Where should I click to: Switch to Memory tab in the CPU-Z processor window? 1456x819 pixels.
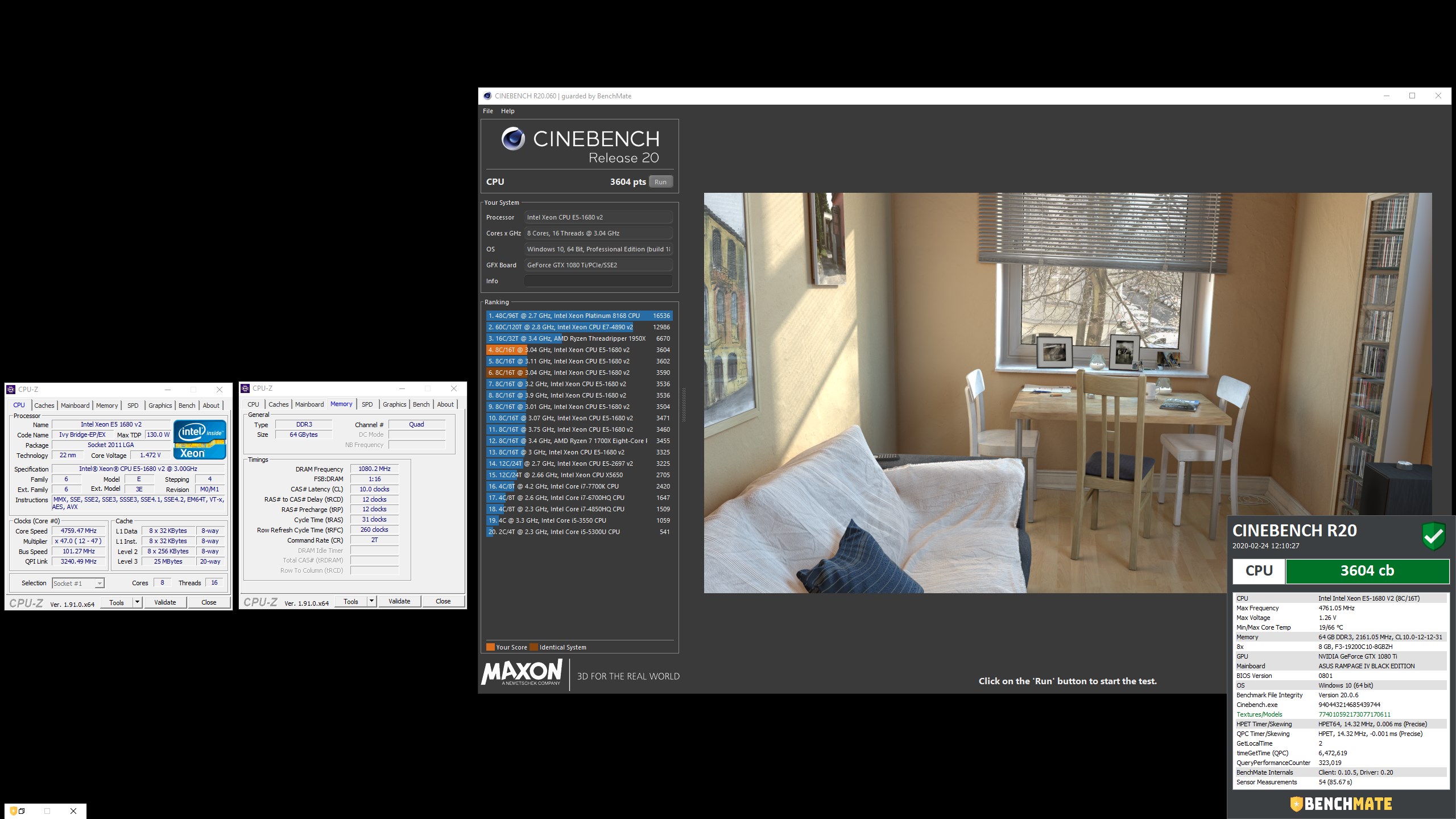[x=107, y=406]
